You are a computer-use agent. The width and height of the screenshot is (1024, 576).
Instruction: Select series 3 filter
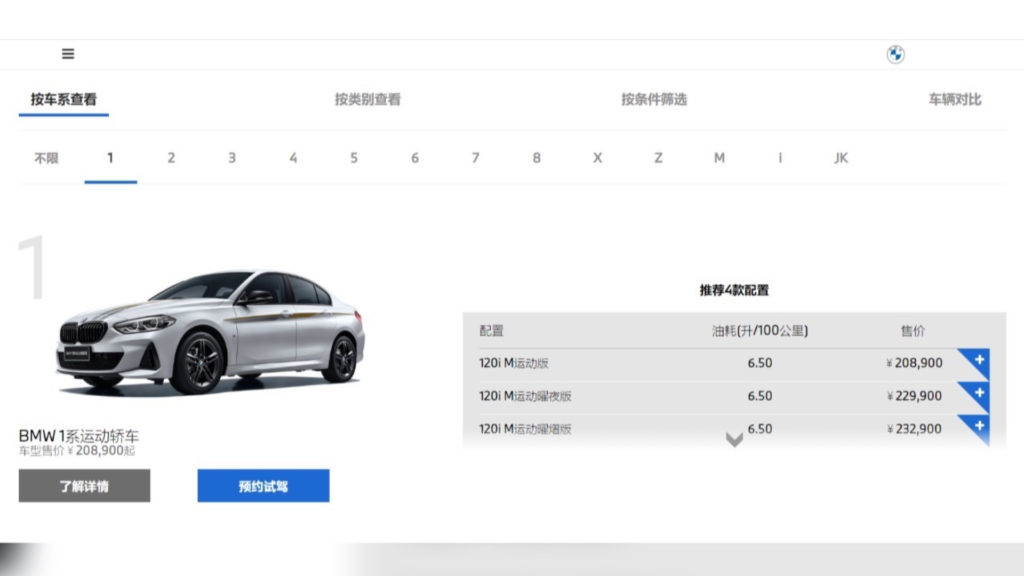(x=232, y=158)
